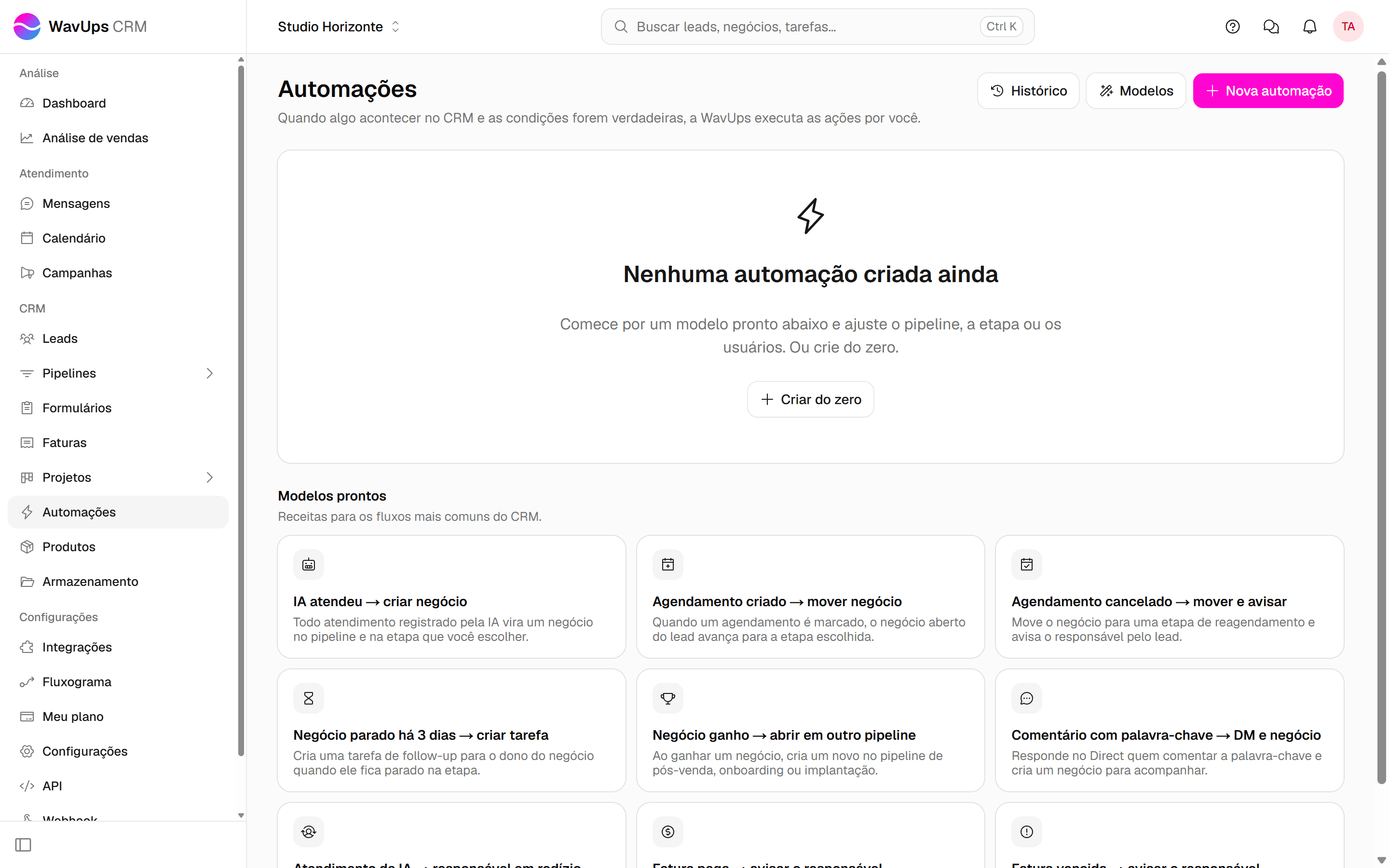Screen dimensions: 1389x868
Task: Click robot icon on IA atendeu card
Action: click(x=309, y=564)
